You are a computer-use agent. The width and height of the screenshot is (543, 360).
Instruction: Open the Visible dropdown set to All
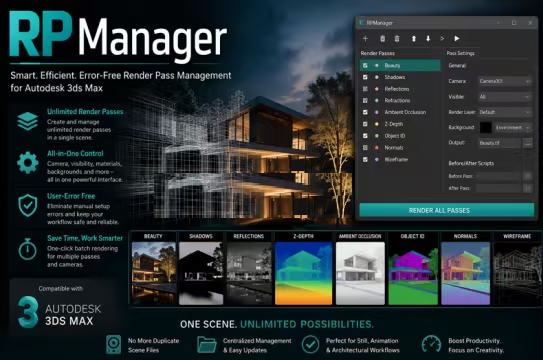point(505,97)
